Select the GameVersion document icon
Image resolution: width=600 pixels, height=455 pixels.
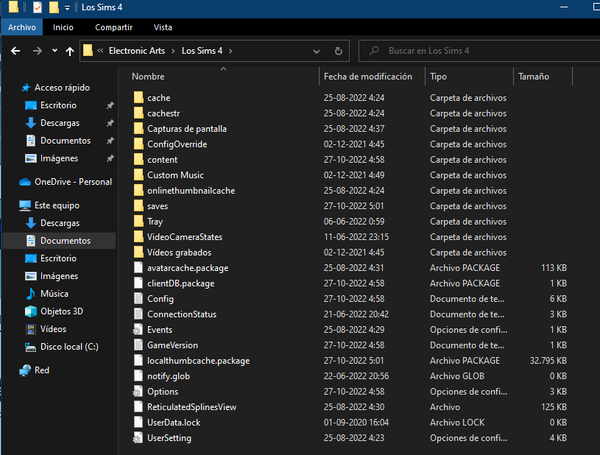pyautogui.click(x=139, y=345)
